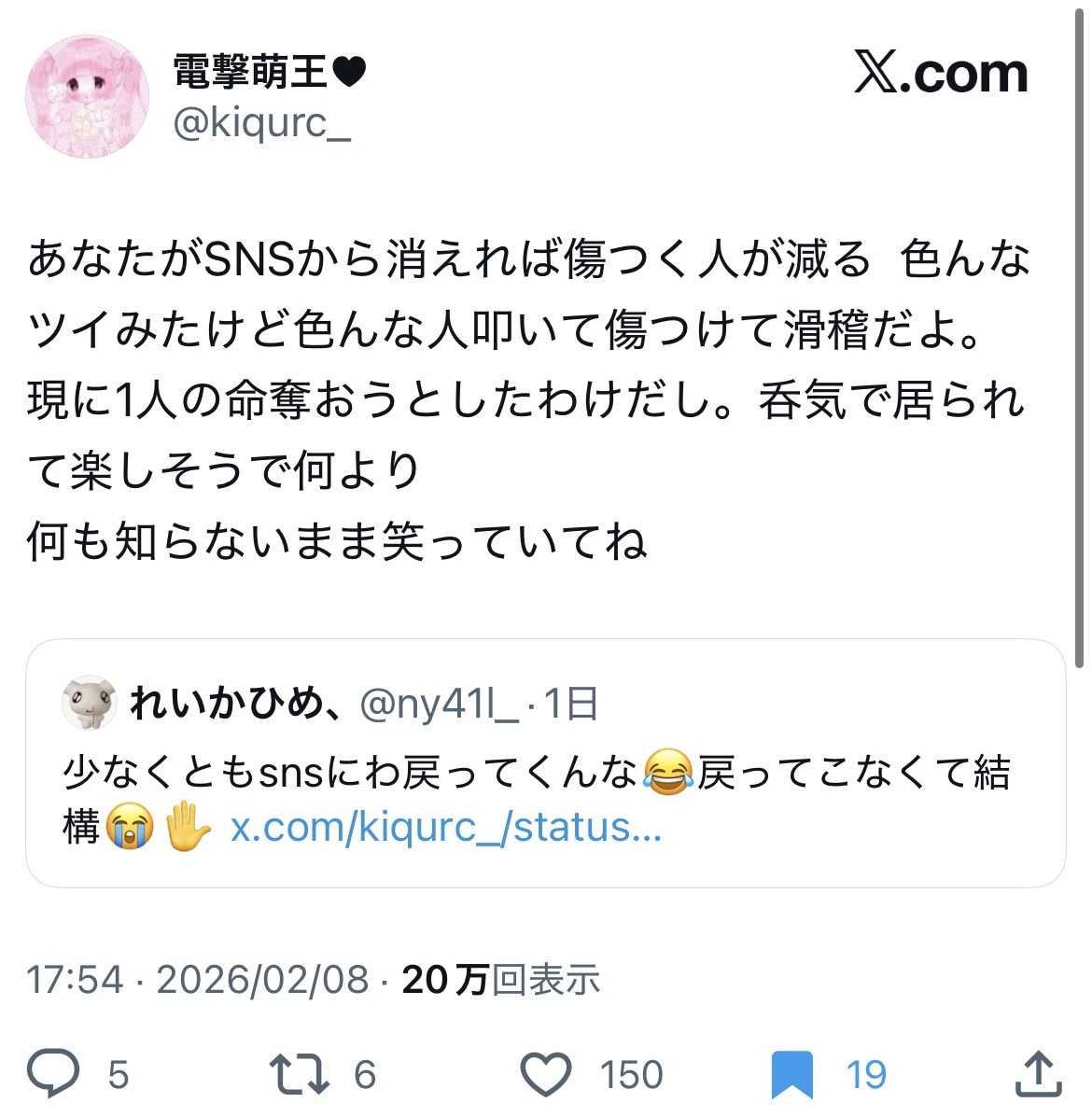Screen dimensions: 1092x1117
Task: Click the repost count 6
Action: [365, 1074]
